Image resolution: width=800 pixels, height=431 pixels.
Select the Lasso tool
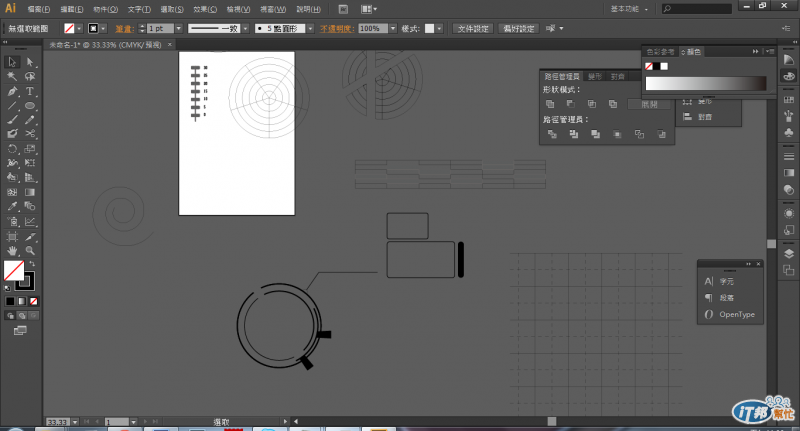pyautogui.click(x=30, y=77)
